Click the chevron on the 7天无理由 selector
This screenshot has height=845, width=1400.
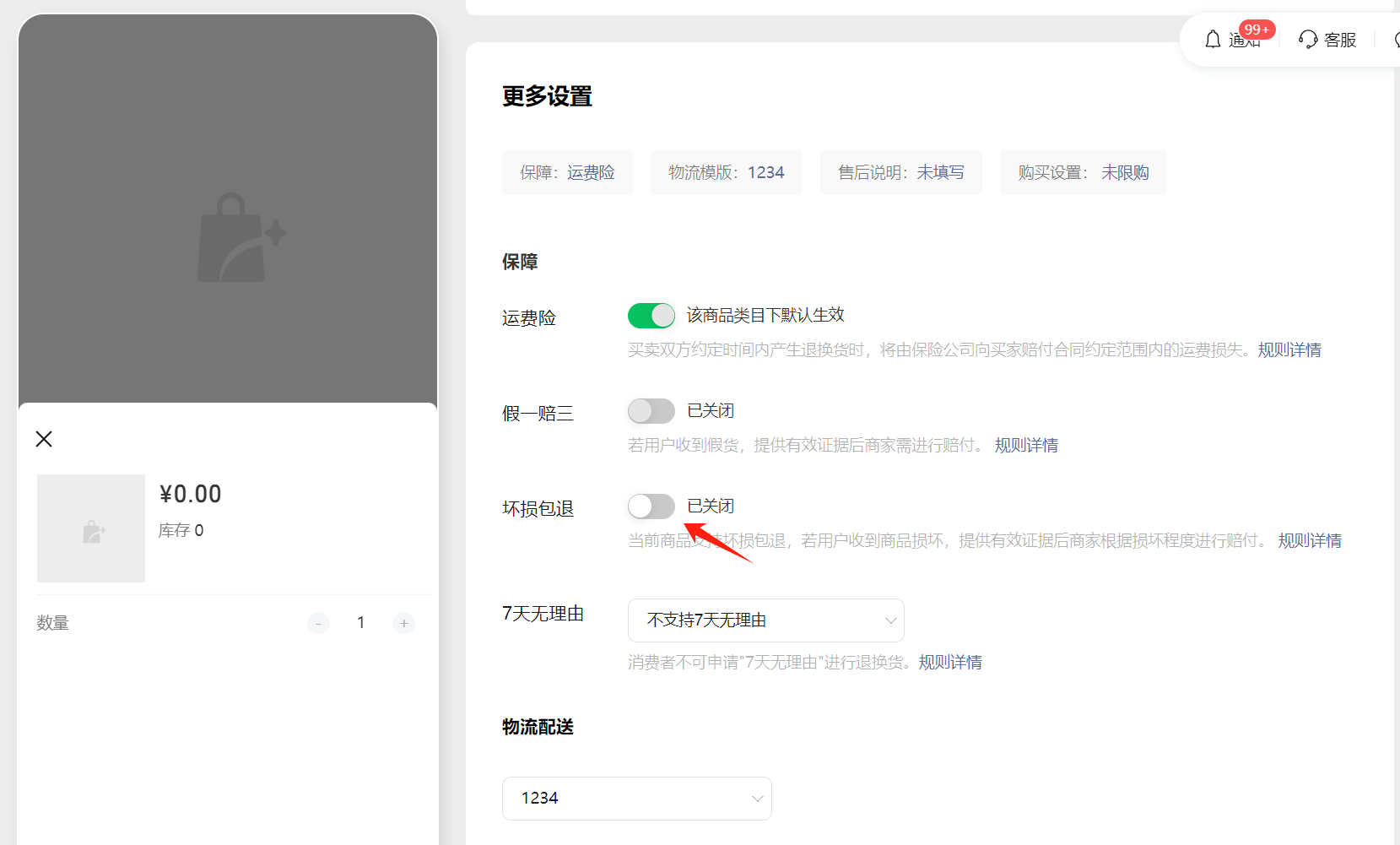890,620
